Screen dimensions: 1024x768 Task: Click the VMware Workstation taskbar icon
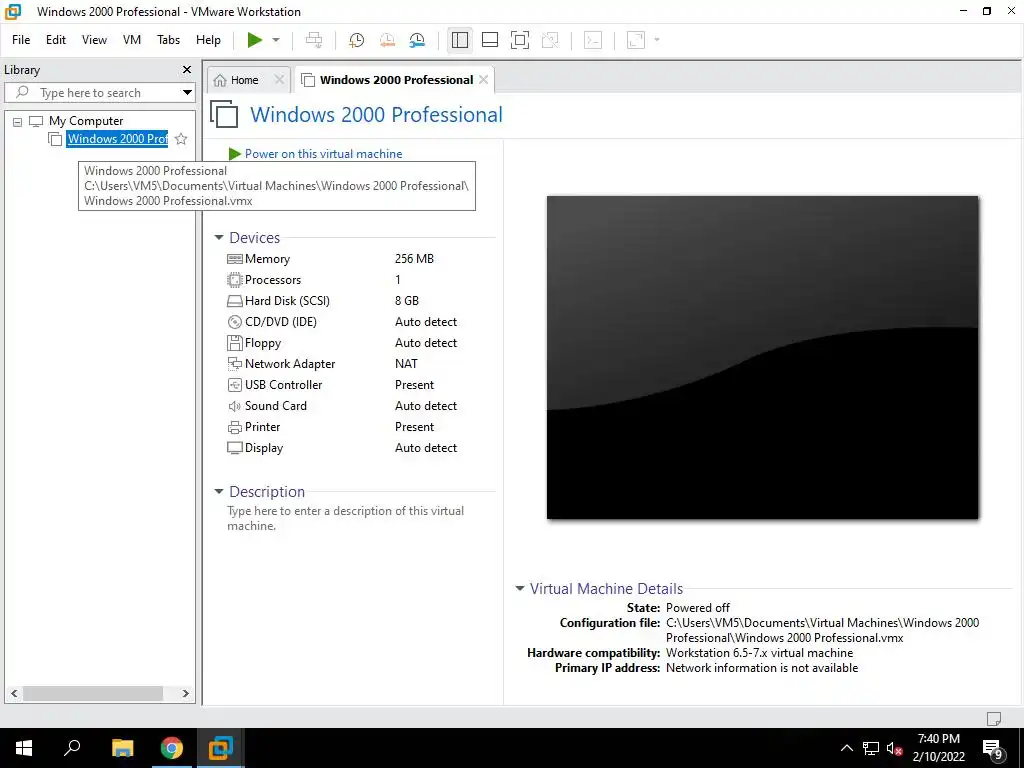tap(221, 748)
